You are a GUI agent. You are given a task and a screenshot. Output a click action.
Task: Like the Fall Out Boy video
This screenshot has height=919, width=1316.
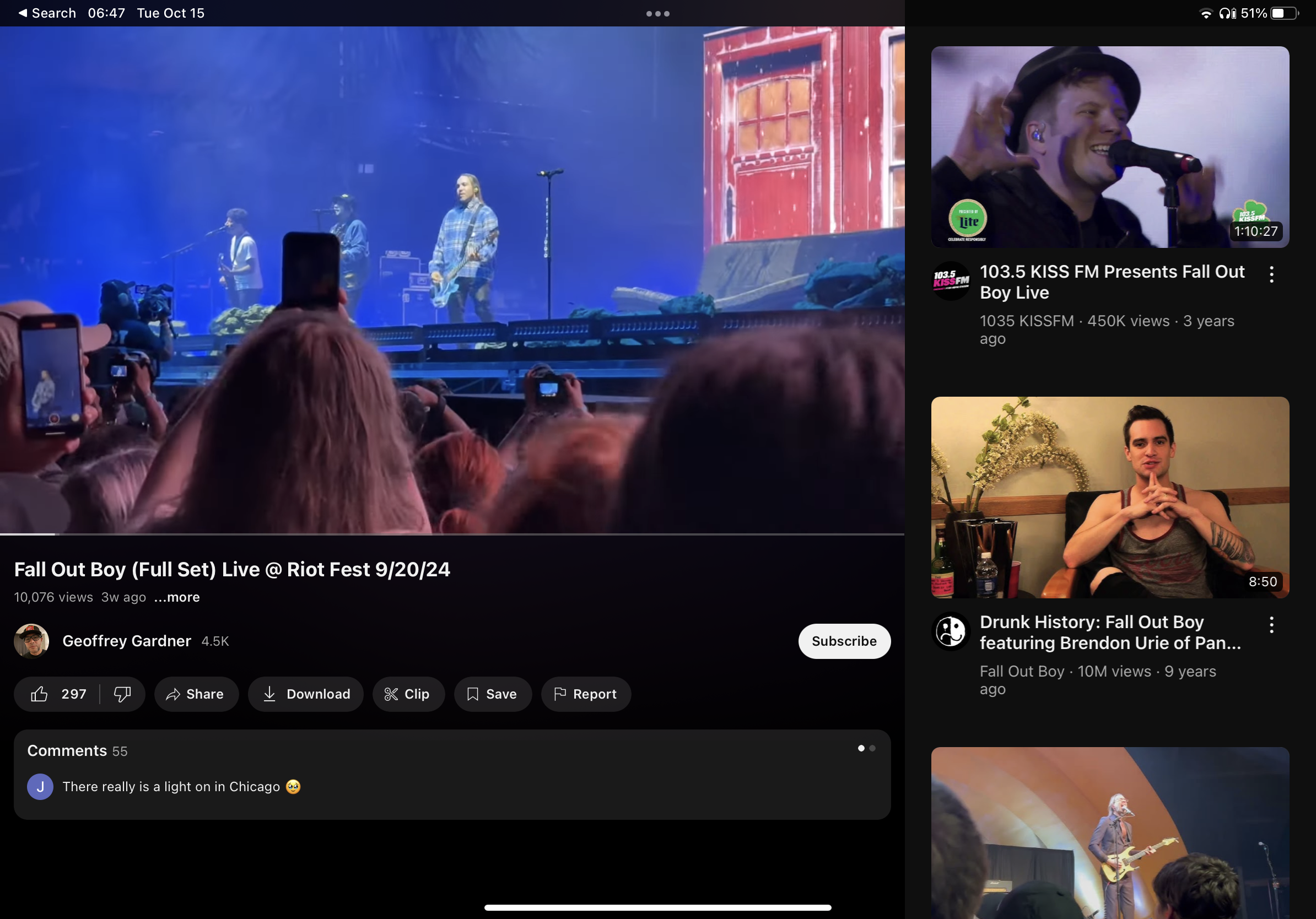point(57,694)
